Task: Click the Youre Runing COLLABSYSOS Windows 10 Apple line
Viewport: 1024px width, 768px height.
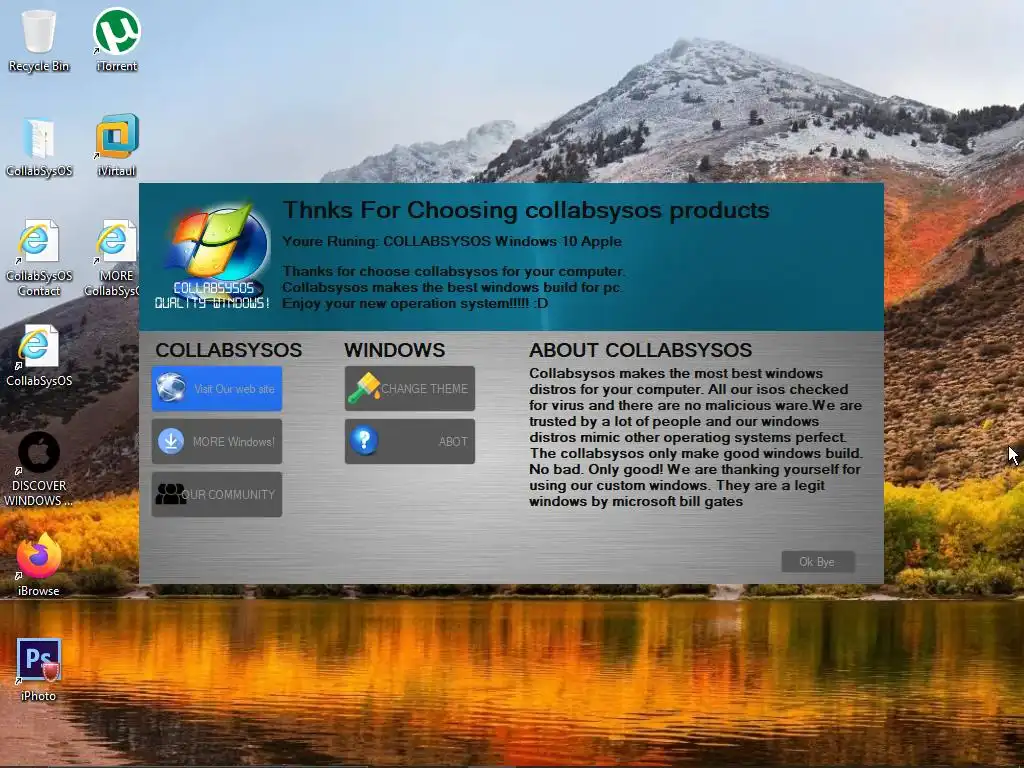Action: coord(452,241)
